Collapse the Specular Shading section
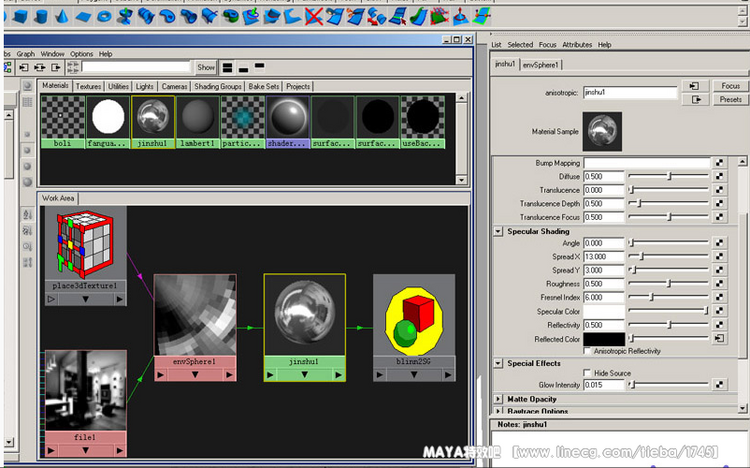 498,231
